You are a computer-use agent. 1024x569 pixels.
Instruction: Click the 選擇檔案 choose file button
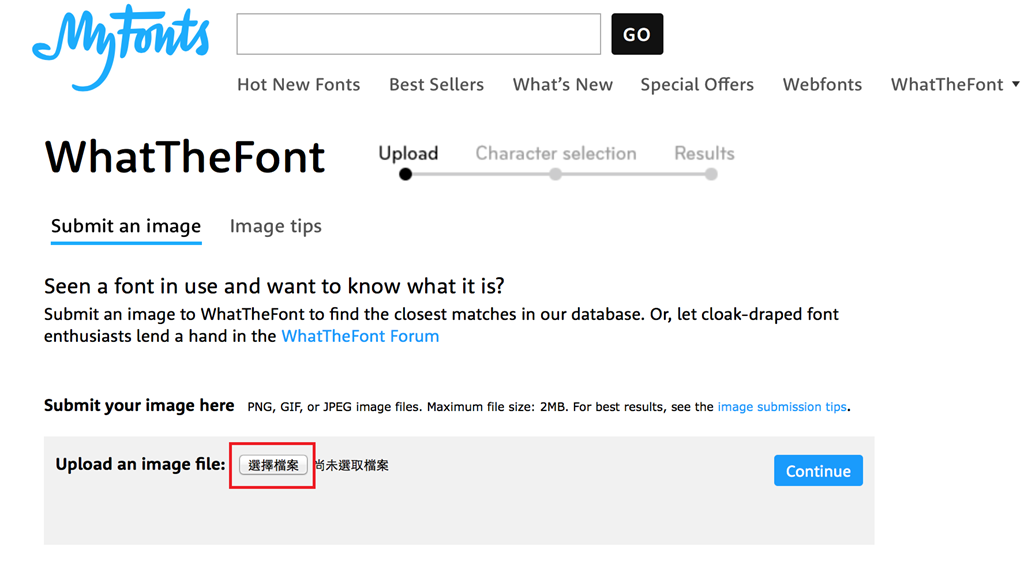tap(273, 465)
